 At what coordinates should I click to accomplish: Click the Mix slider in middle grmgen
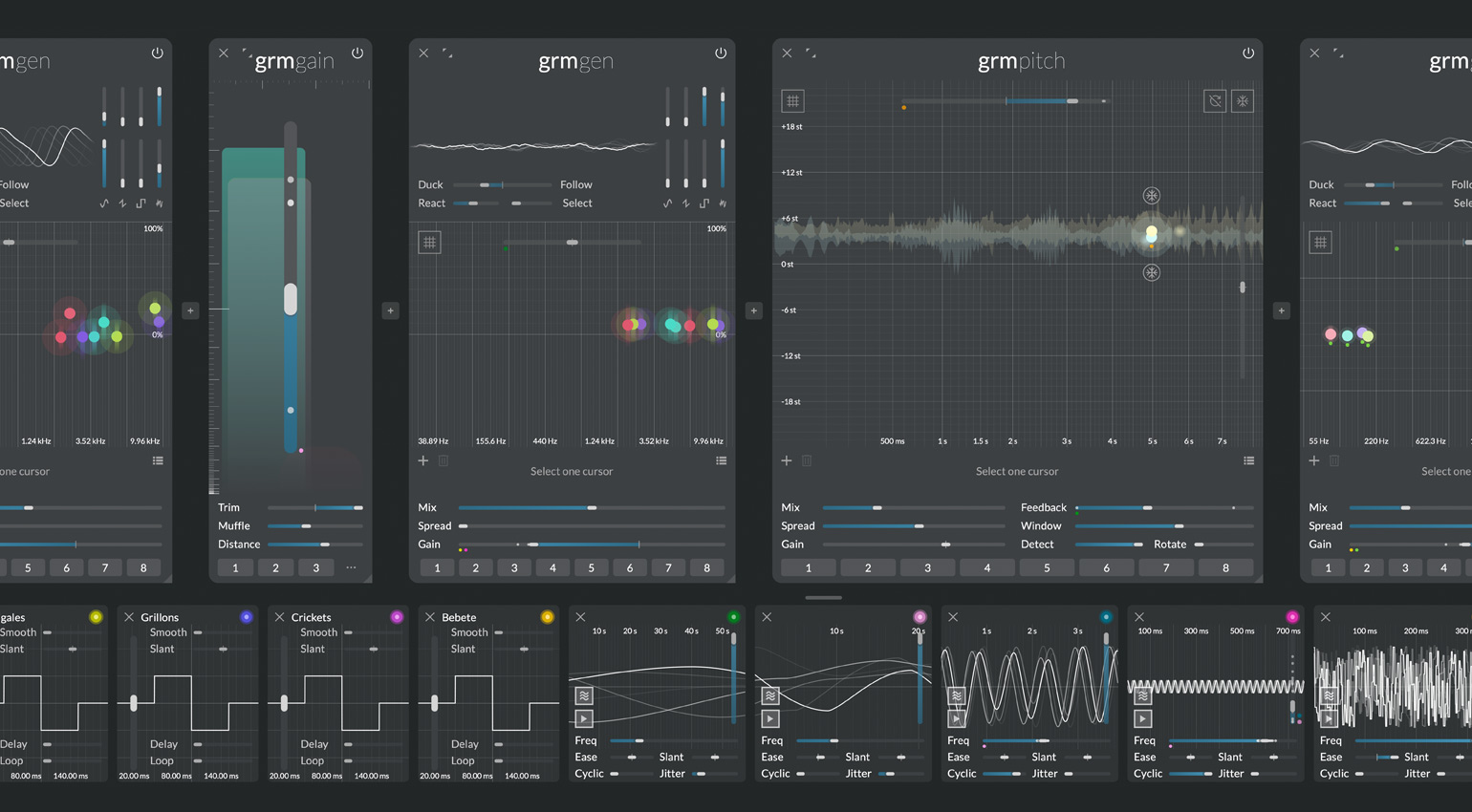tap(592, 508)
